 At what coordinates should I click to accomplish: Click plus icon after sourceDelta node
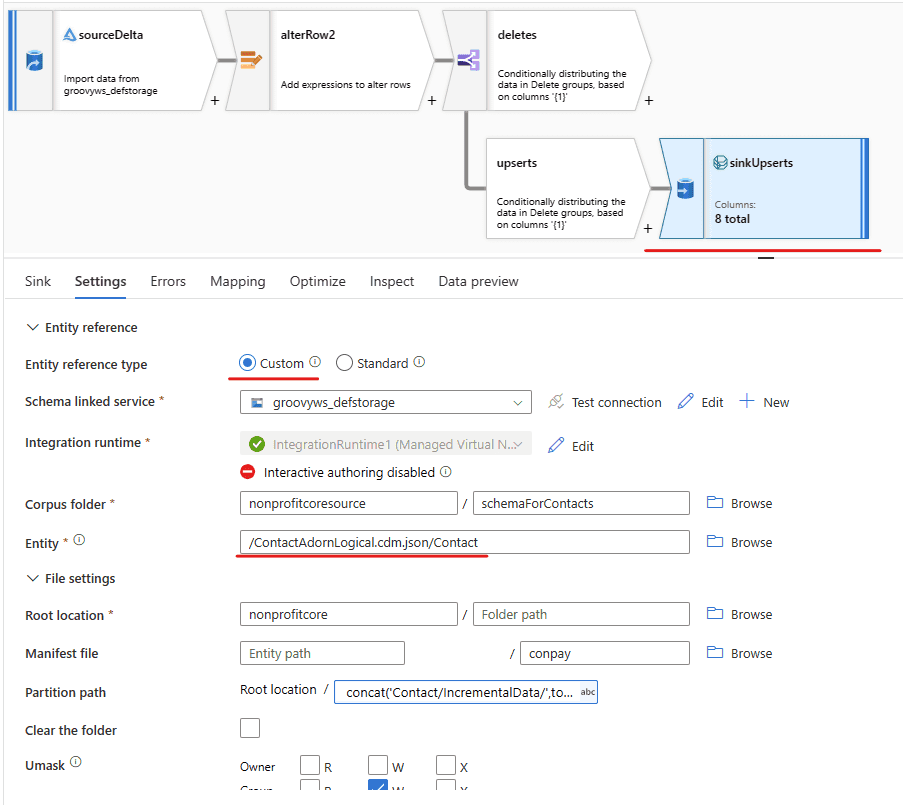[215, 100]
